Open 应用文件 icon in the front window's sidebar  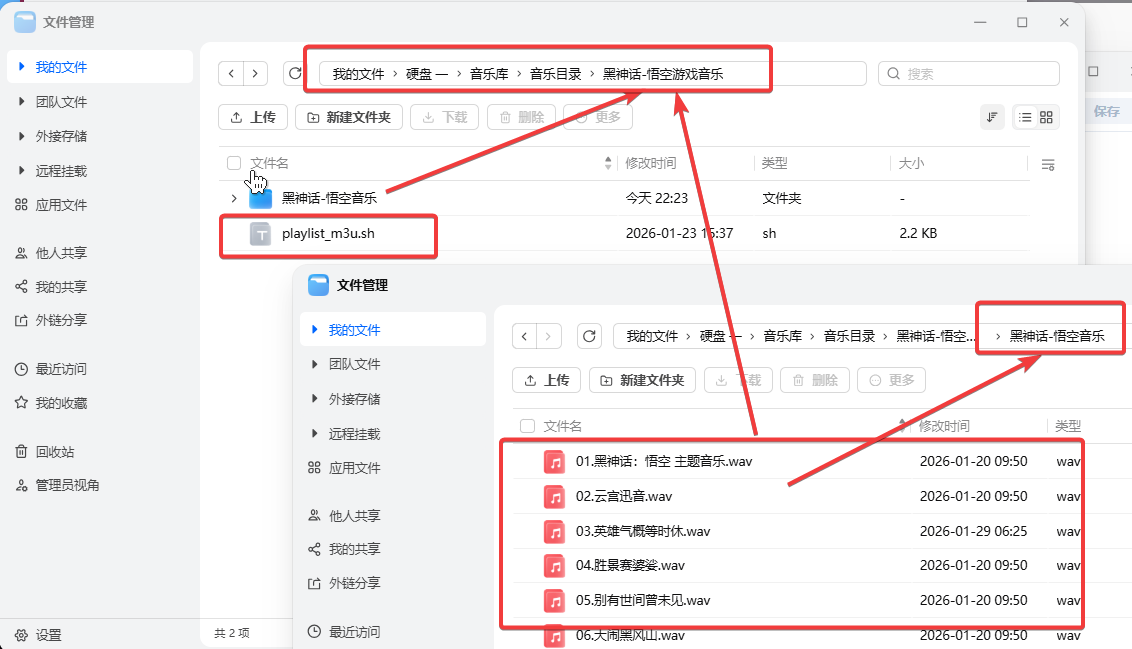pos(314,468)
